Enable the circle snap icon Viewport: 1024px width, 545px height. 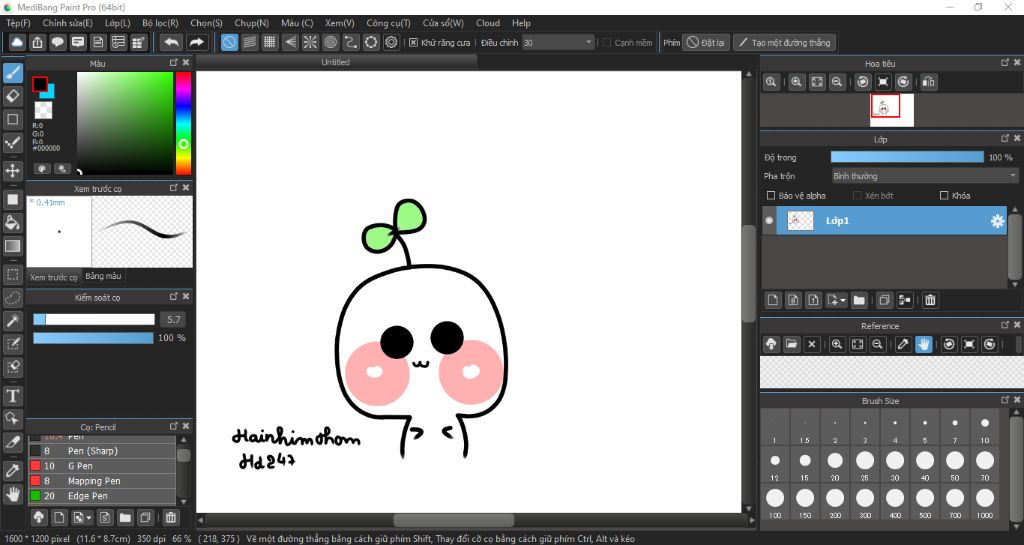point(330,42)
